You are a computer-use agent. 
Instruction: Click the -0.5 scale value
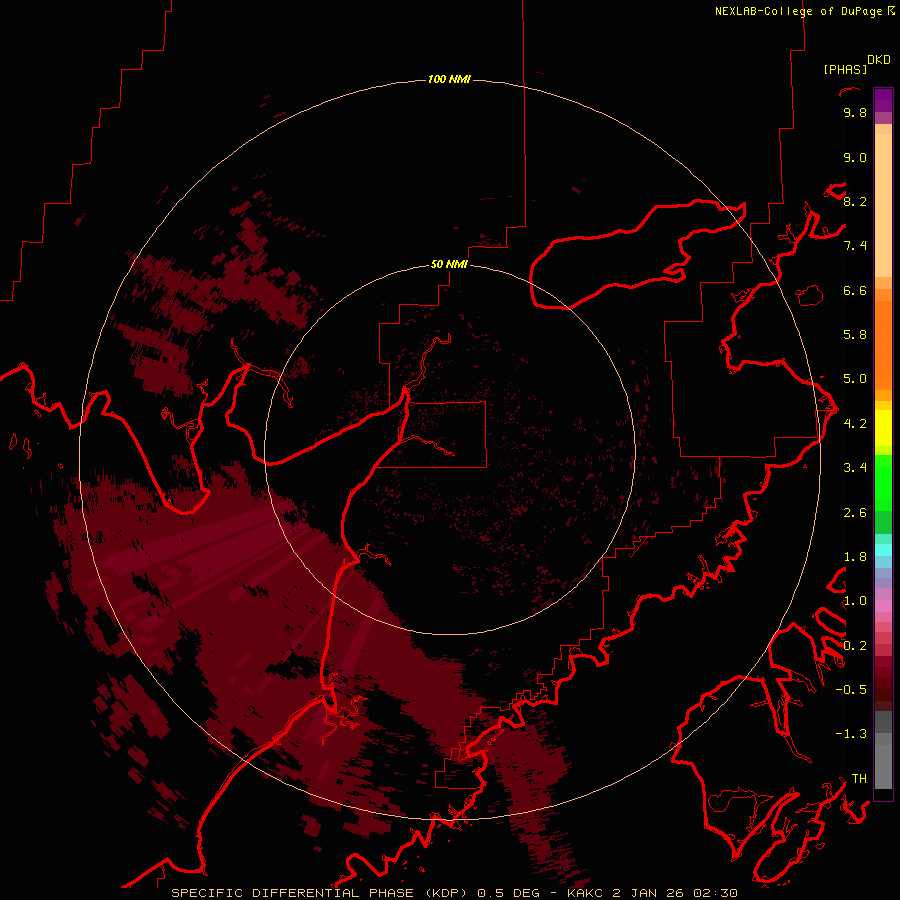coord(851,690)
